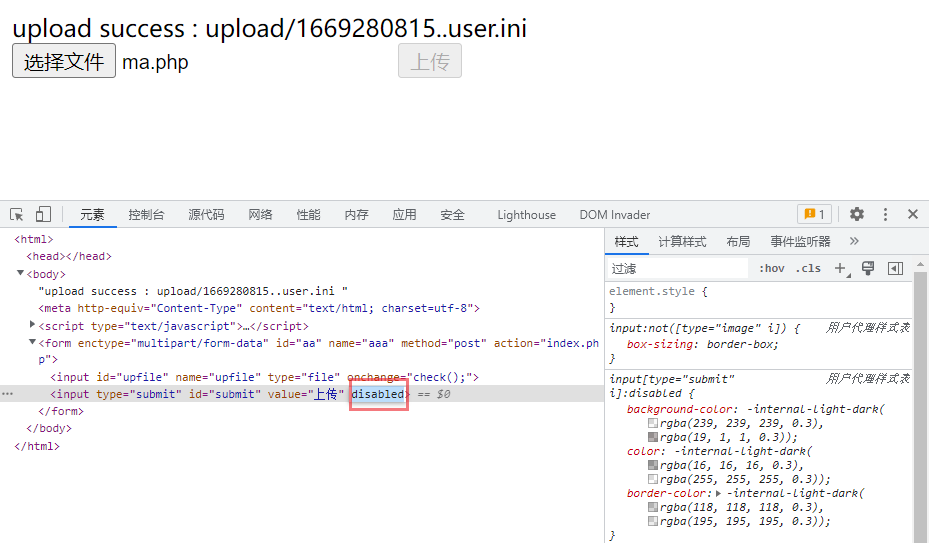Select the 事件监听器 pane tab
This screenshot has height=543, width=929.
pyautogui.click(x=800, y=242)
